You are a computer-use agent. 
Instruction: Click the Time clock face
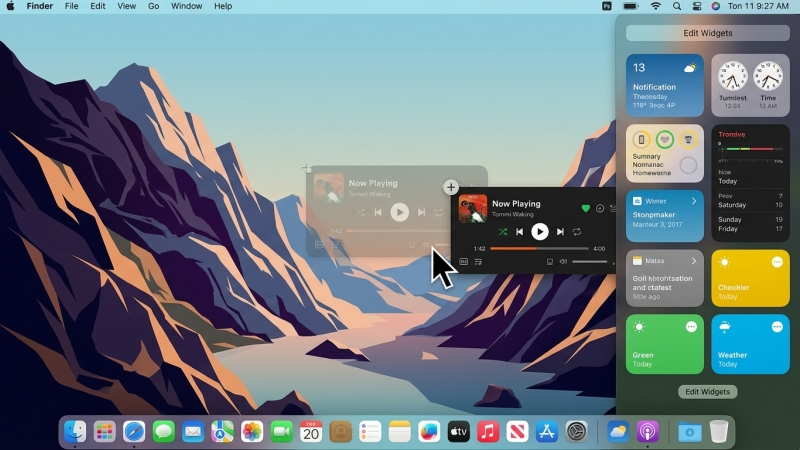[x=768, y=76]
